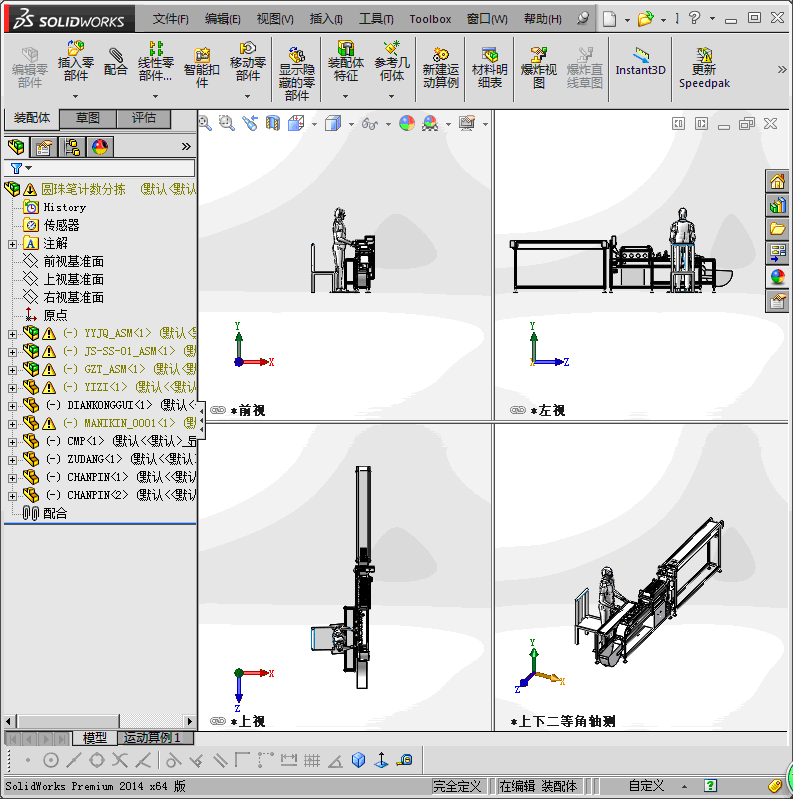This screenshot has height=799, width=793.
Task: Click link-views icon beside *上视 label
Action: tap(218, 721)
